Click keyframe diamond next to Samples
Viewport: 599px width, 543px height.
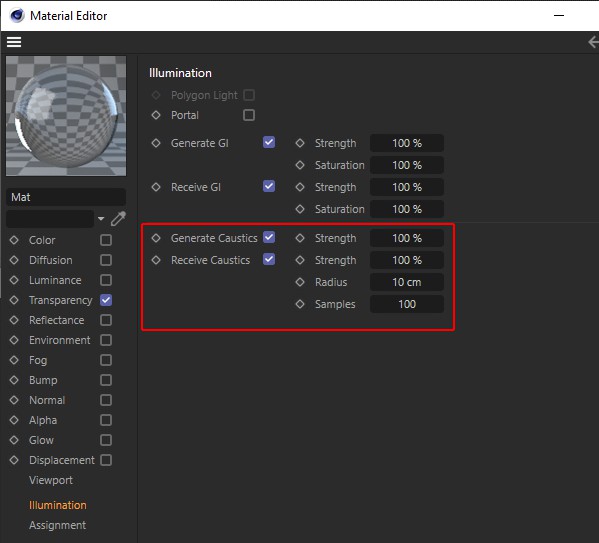(300, 304)
